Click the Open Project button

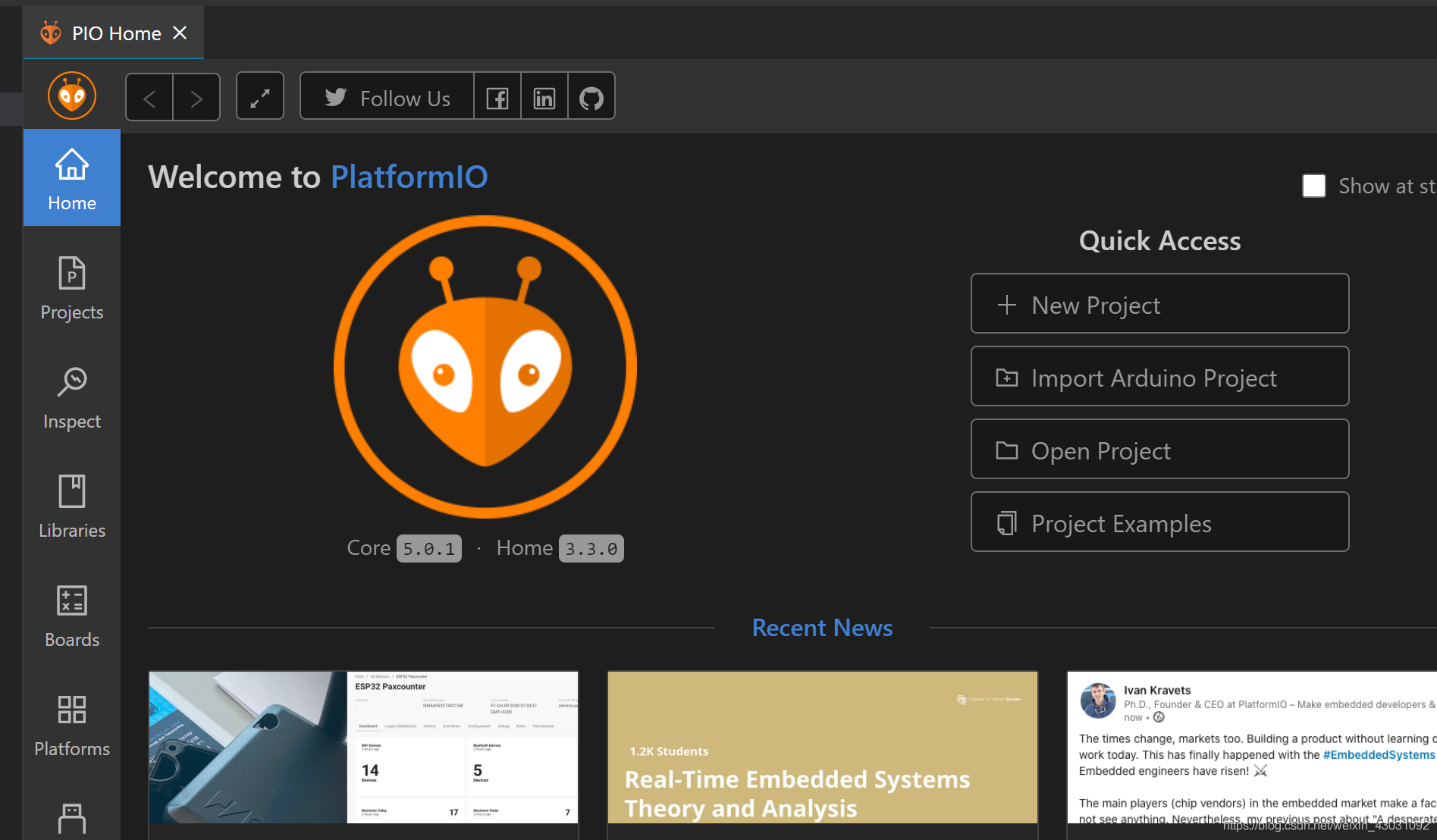(1159, 449)
